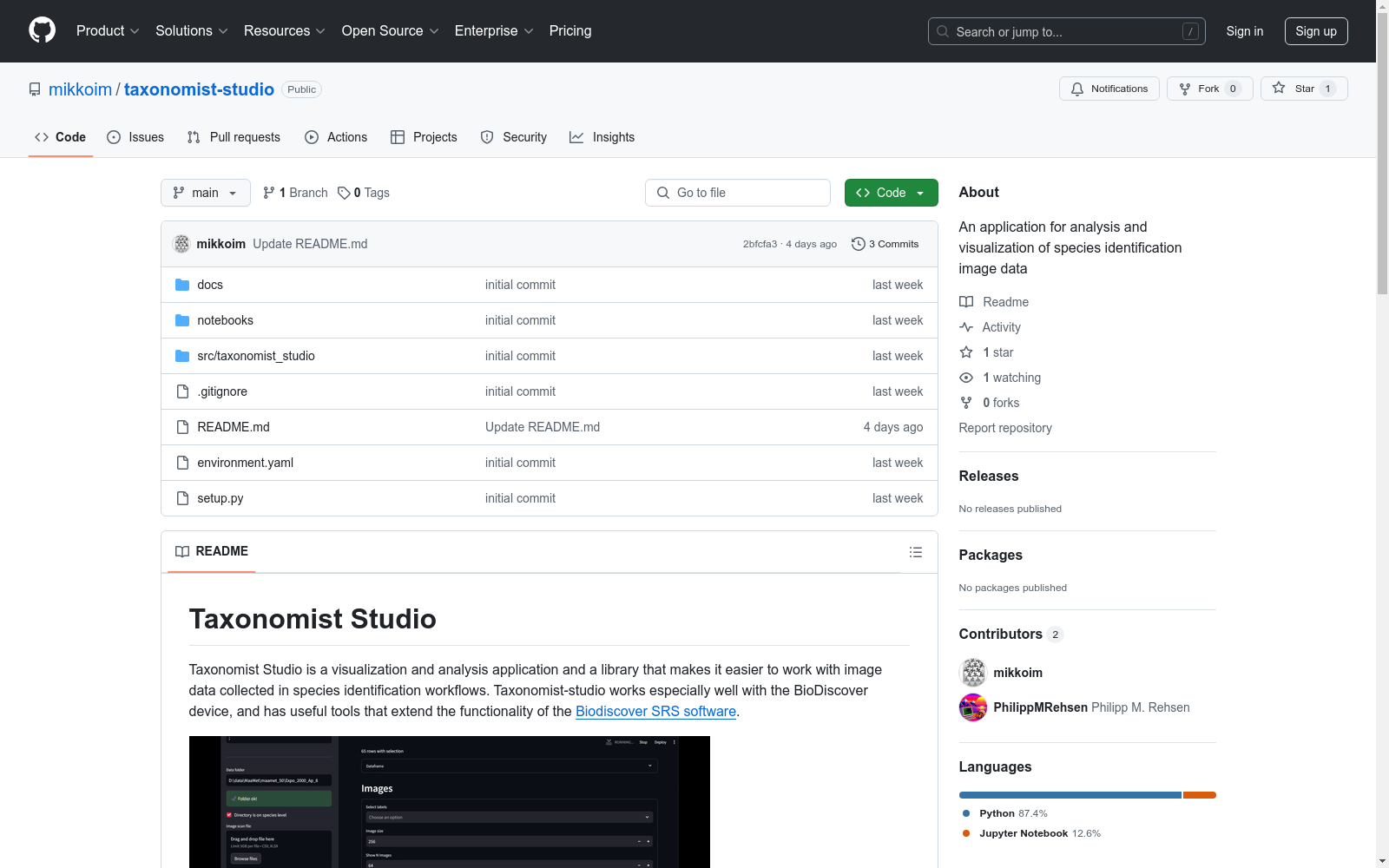Click the branch icon beside 1 Branch

coord(269,193)
